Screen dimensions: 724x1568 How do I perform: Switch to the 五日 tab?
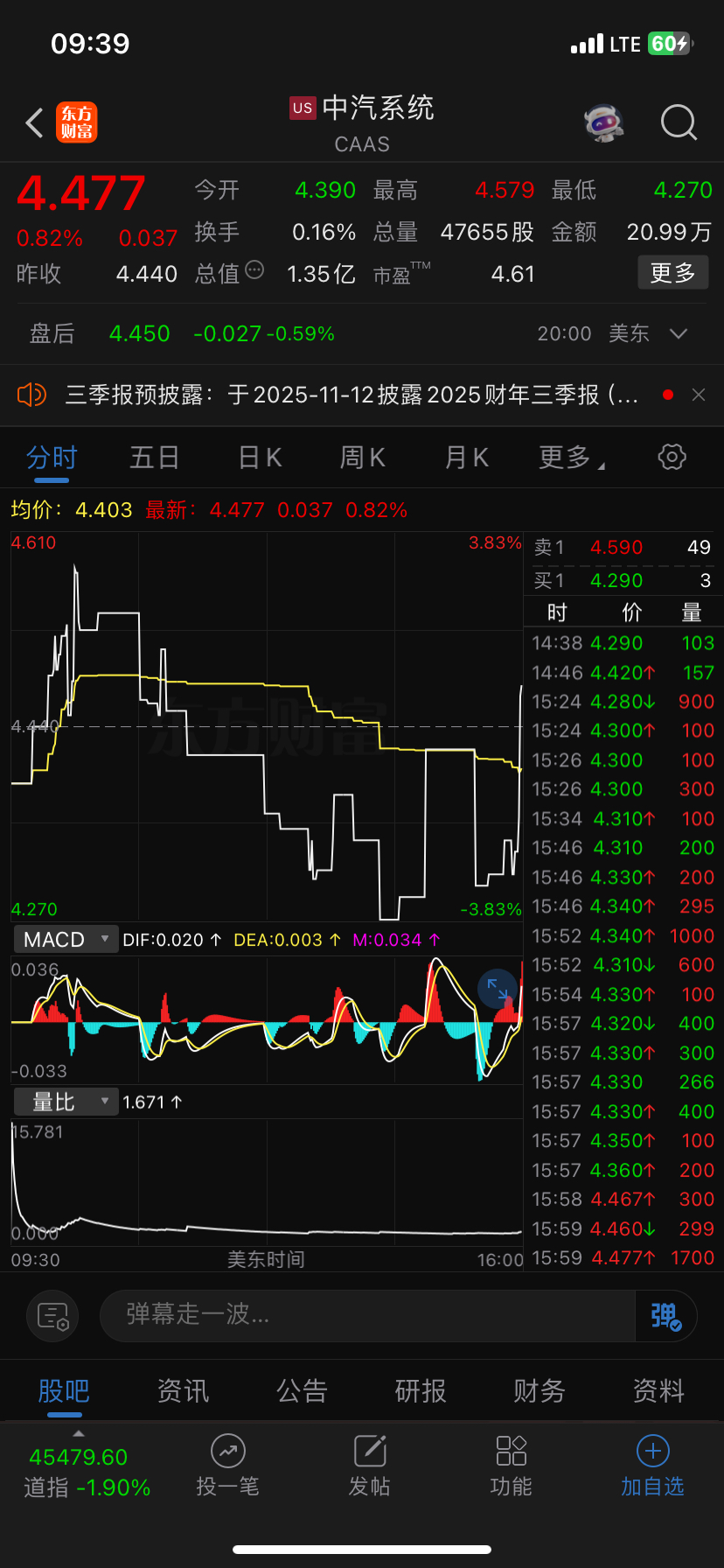pyautogui.click(x=155, y=457)
